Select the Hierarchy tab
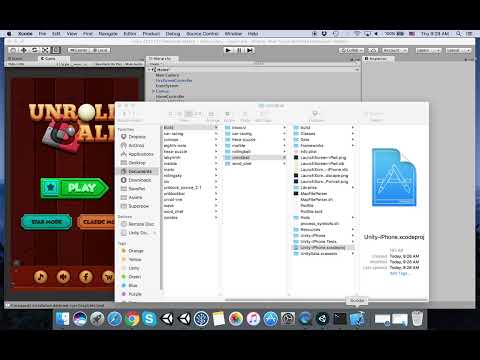The image size is (480, 360). pos(162,59)
